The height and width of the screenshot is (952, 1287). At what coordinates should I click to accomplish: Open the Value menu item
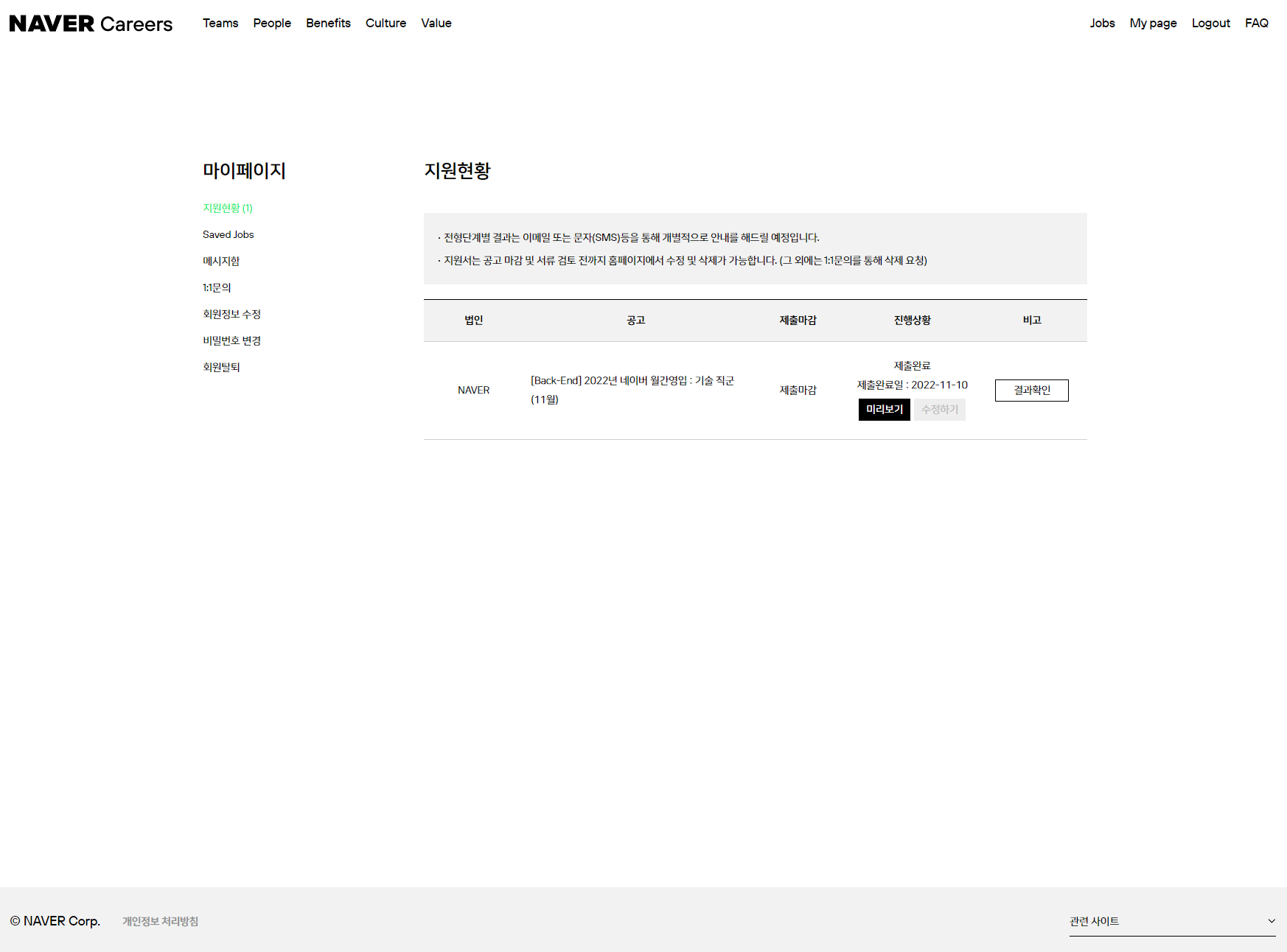[436, 23]
